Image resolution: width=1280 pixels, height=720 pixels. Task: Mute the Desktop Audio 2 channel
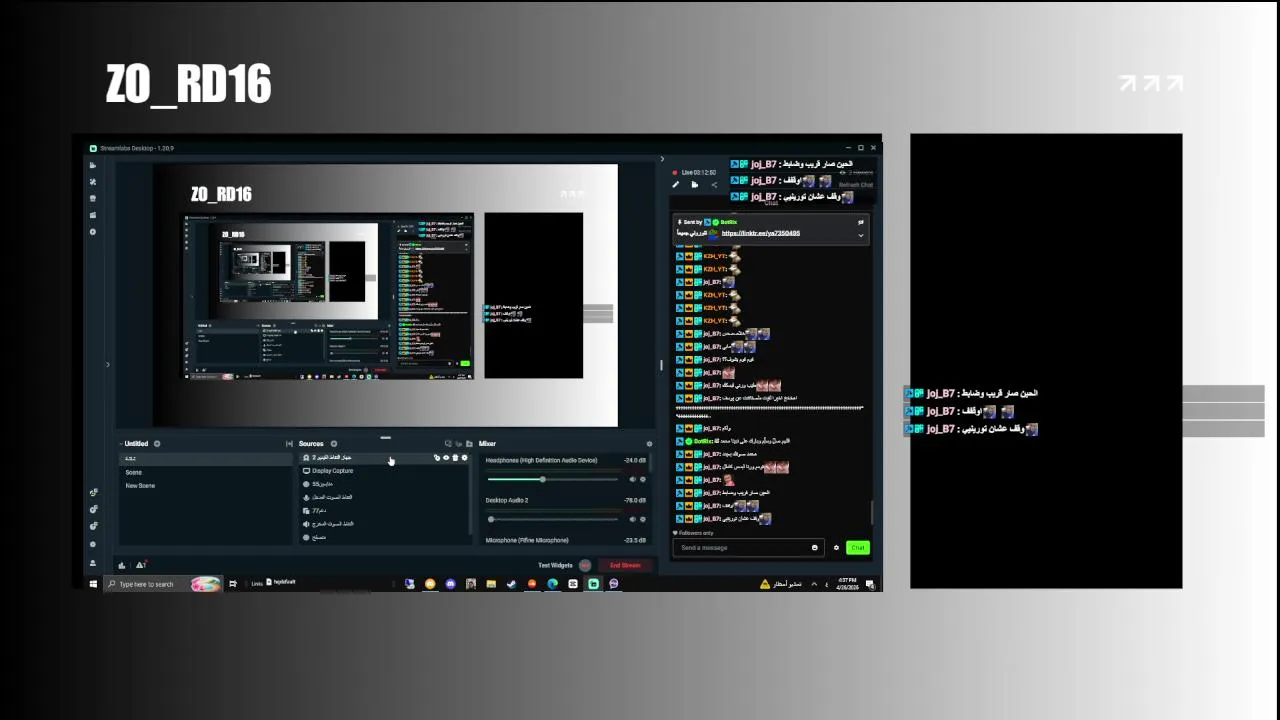[x=632, y=519]
